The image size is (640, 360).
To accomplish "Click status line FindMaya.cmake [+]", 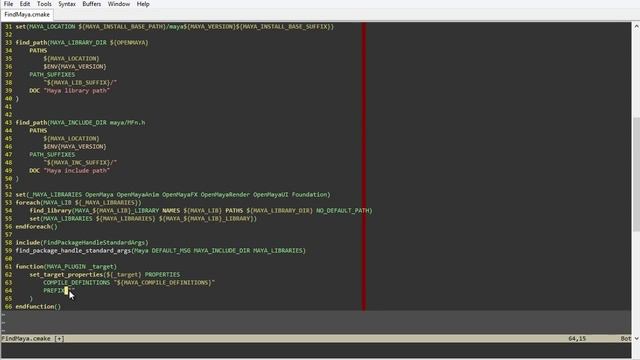I will 33,338.
